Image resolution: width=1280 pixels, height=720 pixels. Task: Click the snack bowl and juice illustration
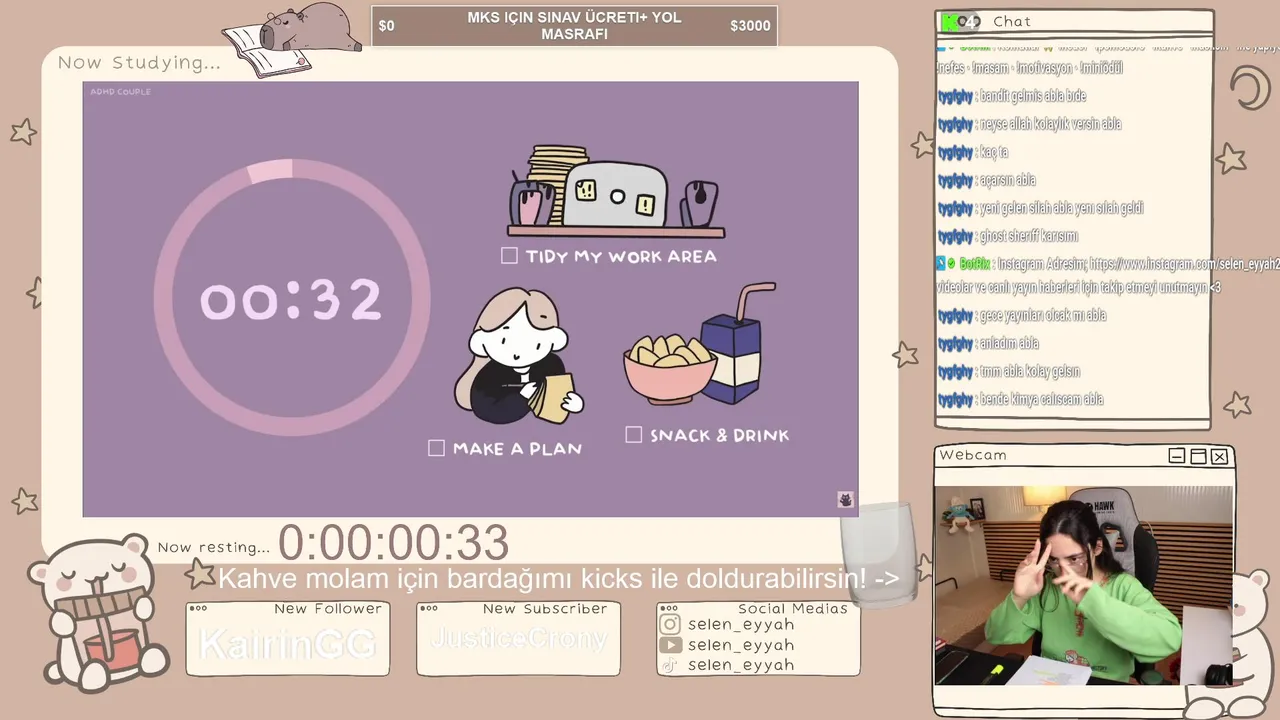[x=699, y=344]
